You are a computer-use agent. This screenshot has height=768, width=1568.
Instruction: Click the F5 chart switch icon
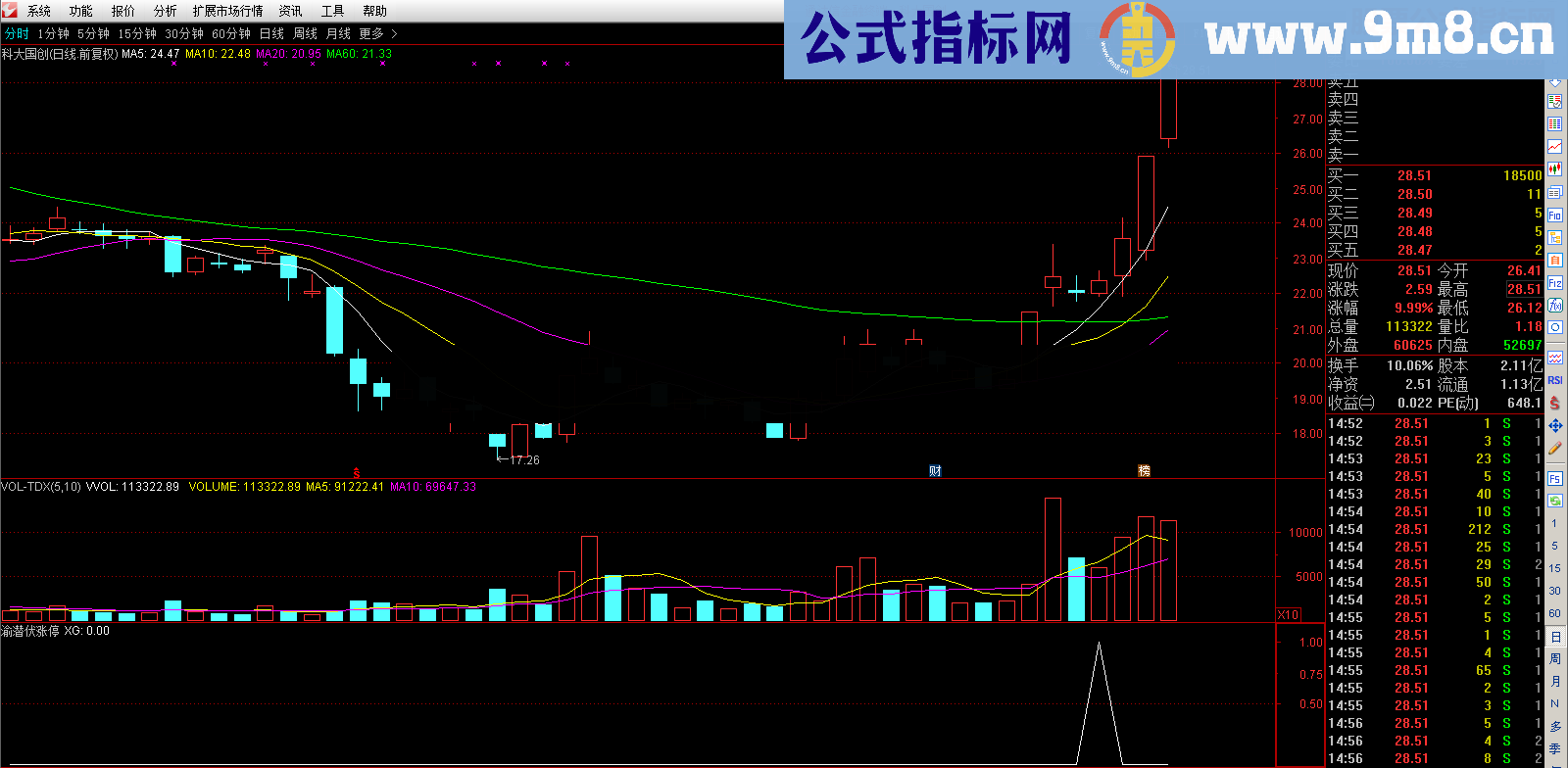[x=1555, y=478]
